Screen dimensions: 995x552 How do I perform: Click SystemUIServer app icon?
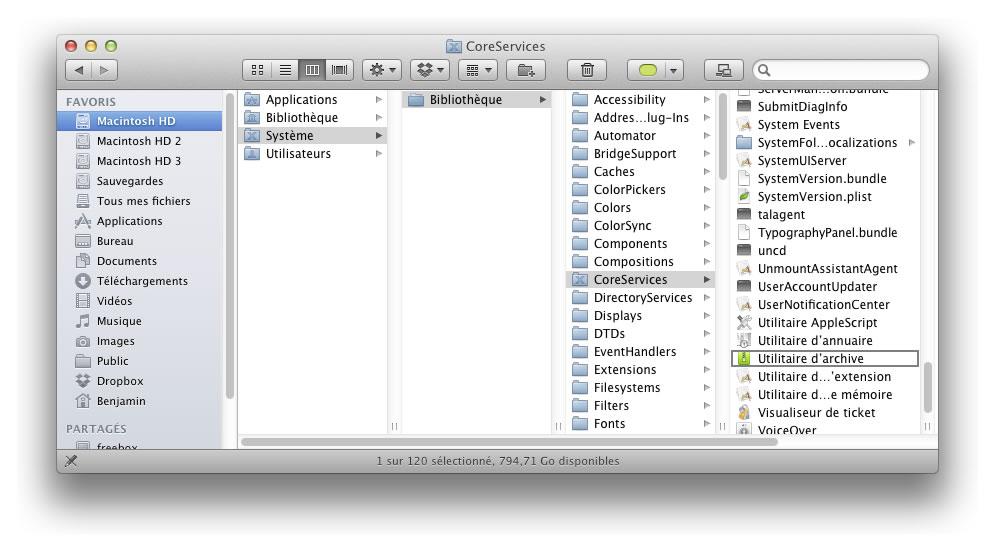pyautogui.click(x=744, y=161)
